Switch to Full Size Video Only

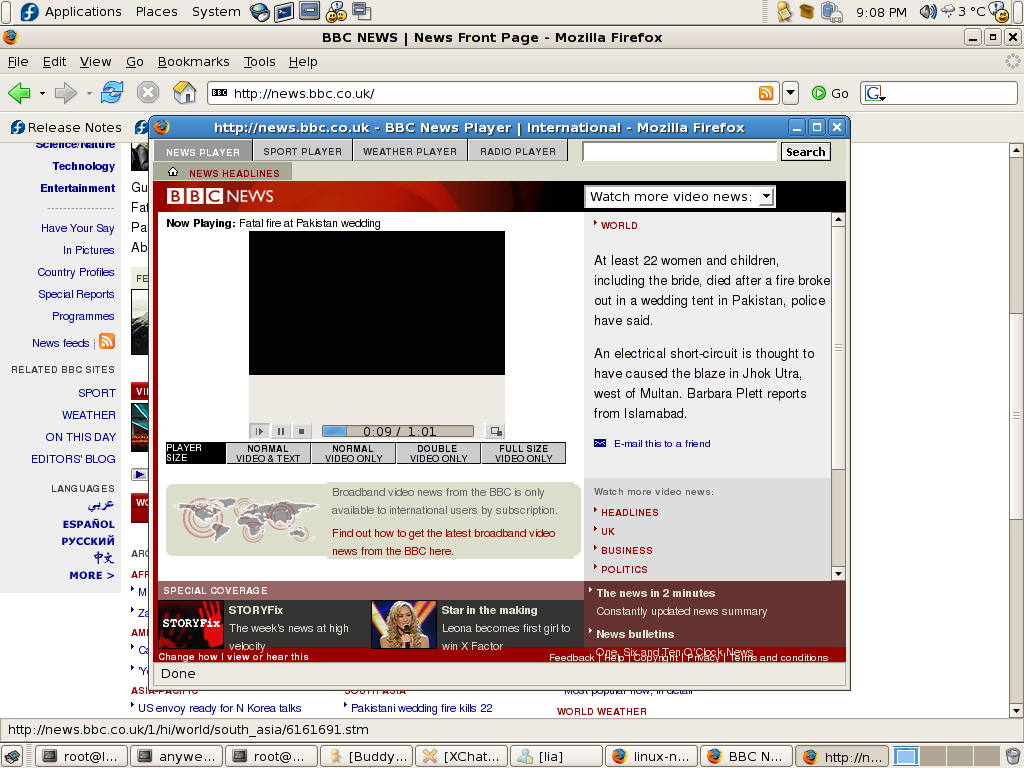pyautogui.click(x=523, y=454)
